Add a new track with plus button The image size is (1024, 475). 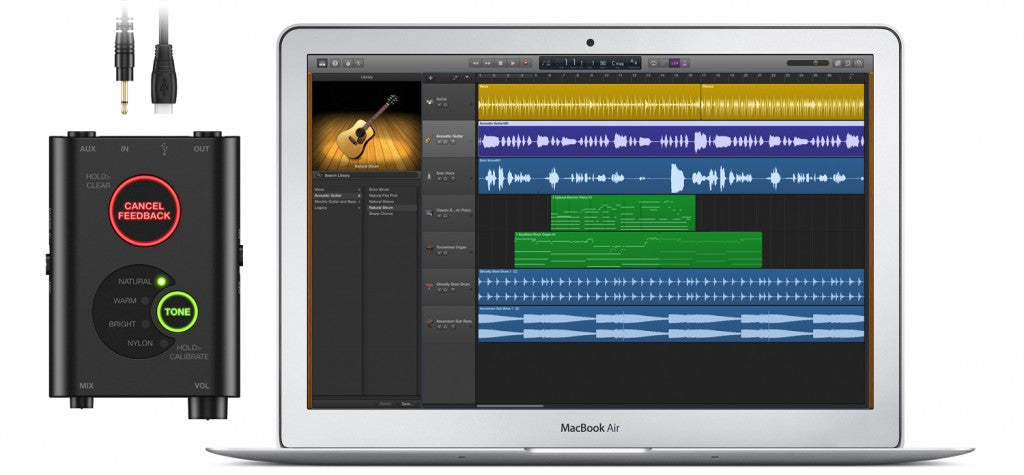(x=431, y=76)
